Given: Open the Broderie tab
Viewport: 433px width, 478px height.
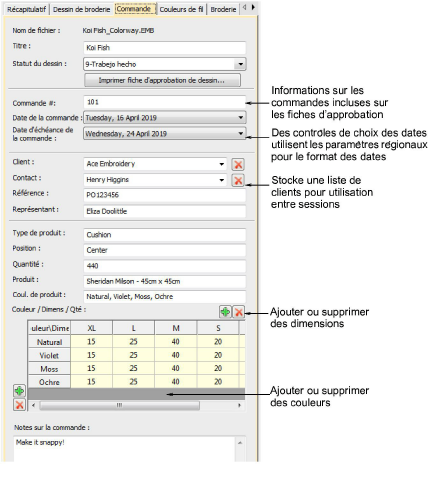Looking at the screenshot, I should coord(223,9).
